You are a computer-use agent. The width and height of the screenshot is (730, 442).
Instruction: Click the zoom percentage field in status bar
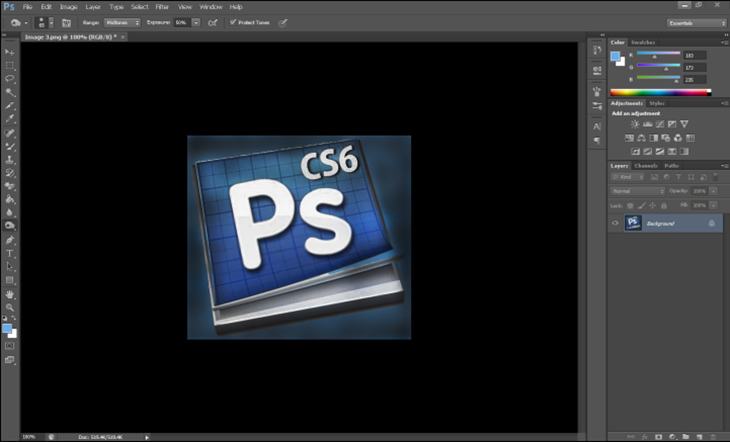29,437
